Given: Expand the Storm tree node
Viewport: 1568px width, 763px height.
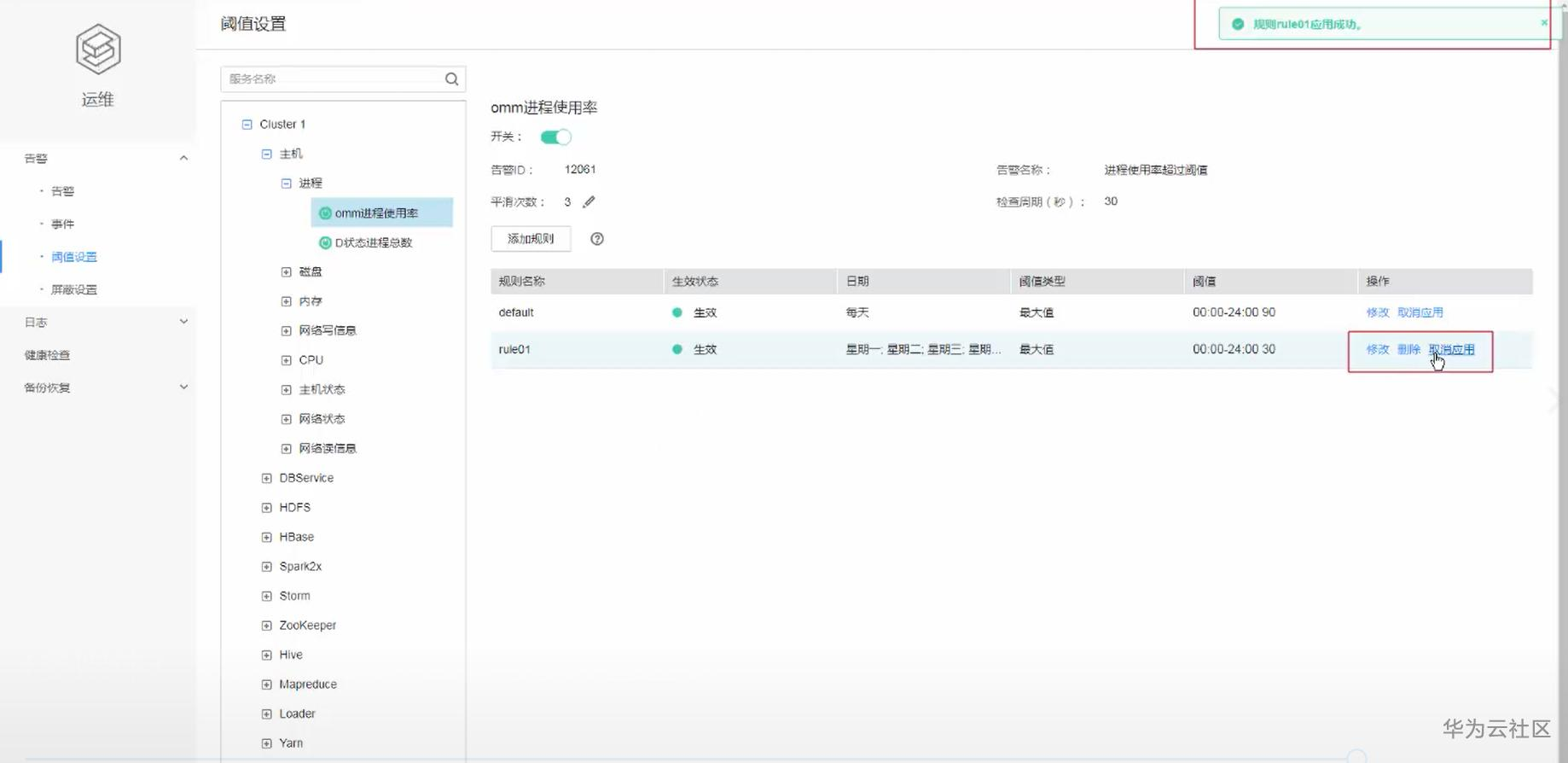Looking at the screenshot, I should 266,596.
